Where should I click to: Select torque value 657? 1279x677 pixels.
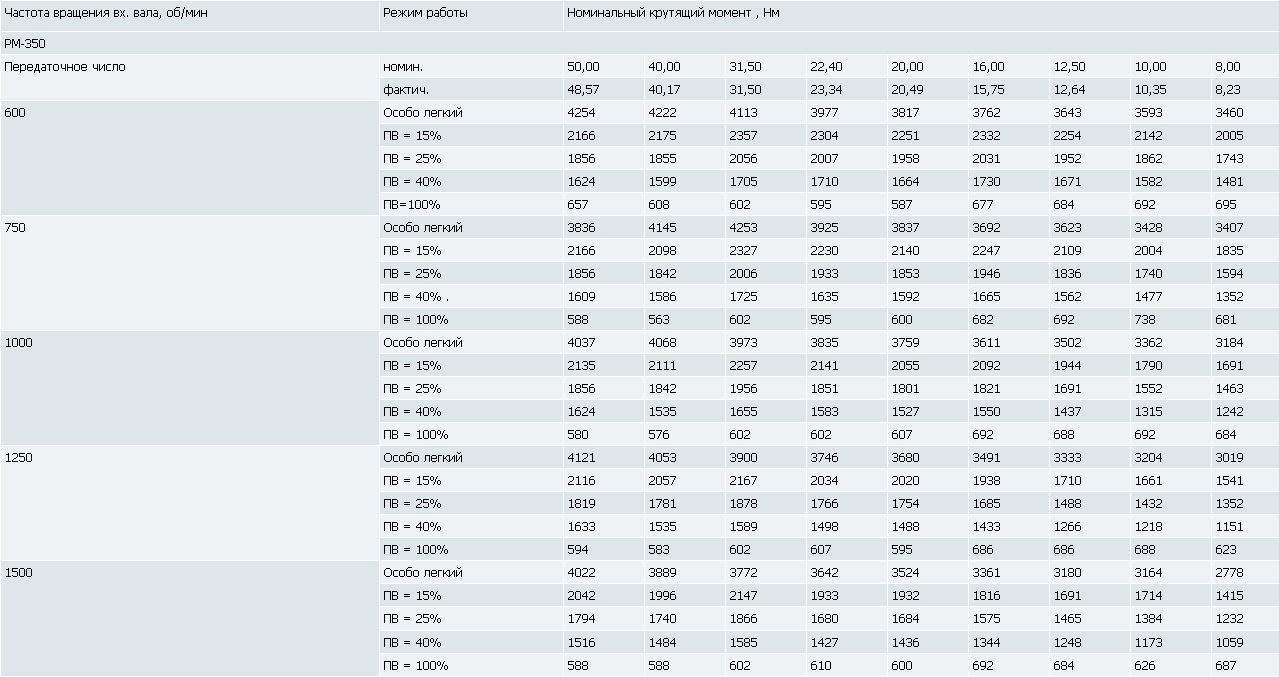click(x=578, y=204)
